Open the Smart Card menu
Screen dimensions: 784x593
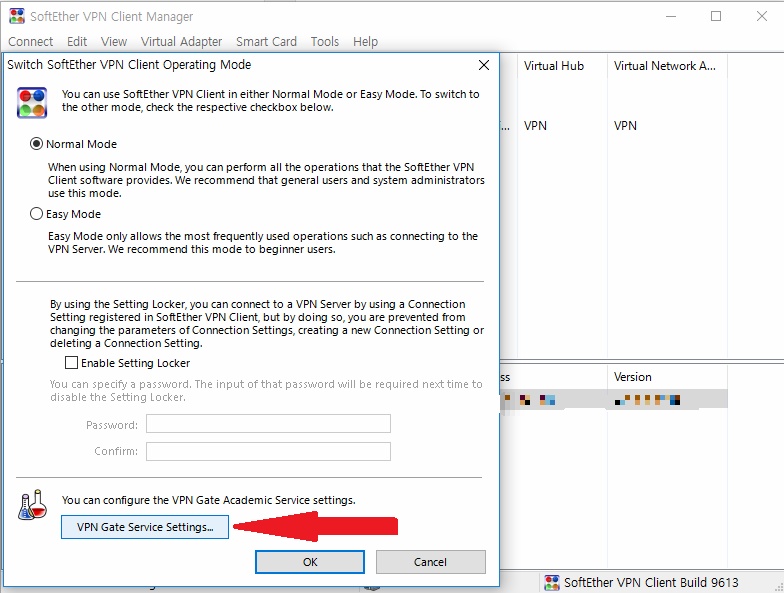[x=266, y=42]
